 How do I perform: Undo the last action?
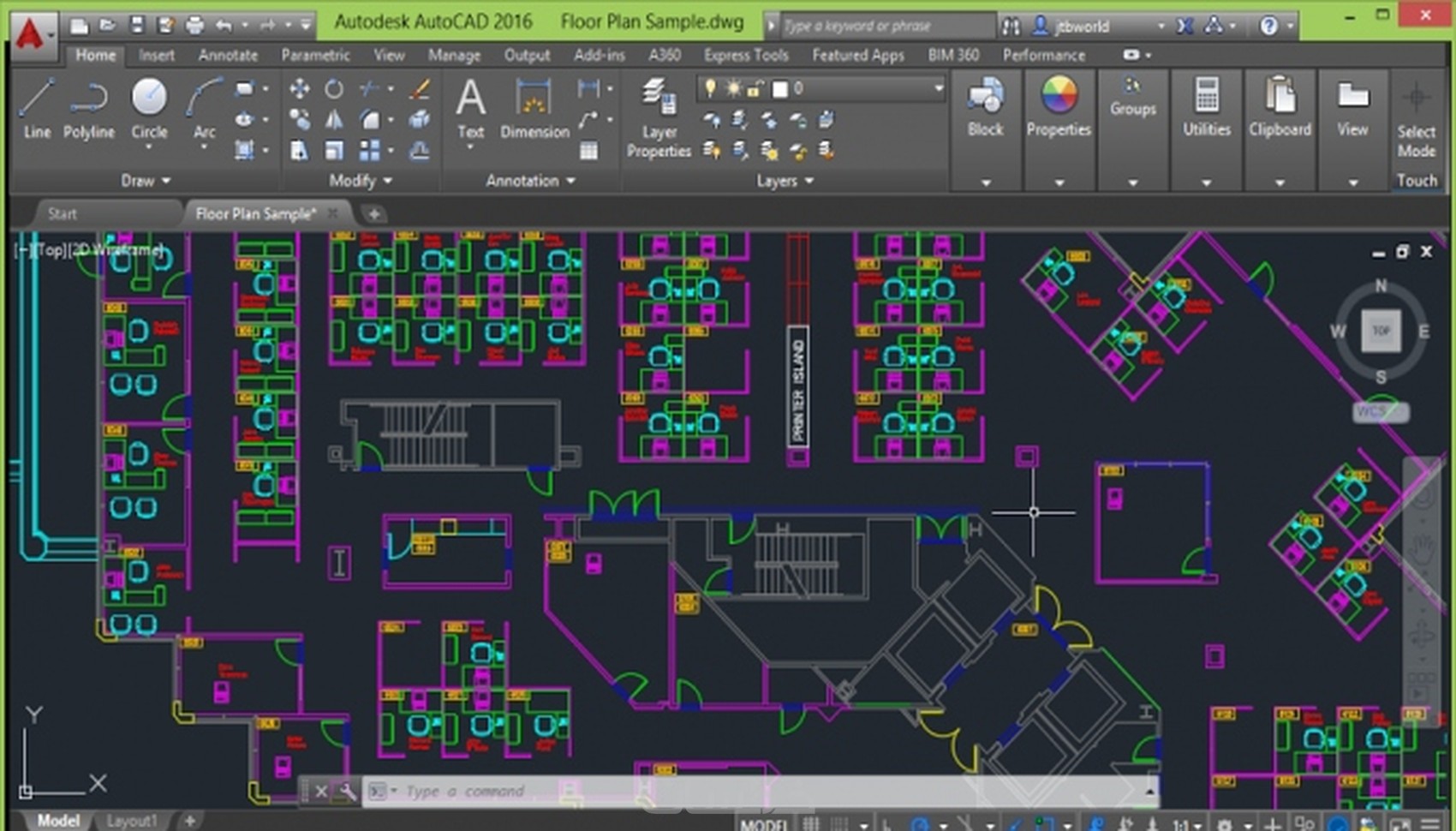(x=224, y=26)
